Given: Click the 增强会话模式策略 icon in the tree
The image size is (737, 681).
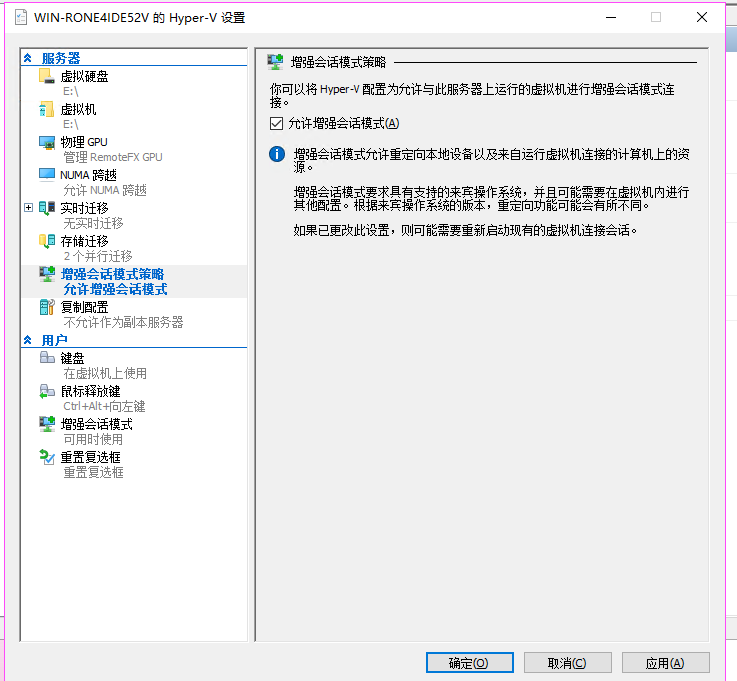Looking at the screenshot, I should click(x=47, y=274).
